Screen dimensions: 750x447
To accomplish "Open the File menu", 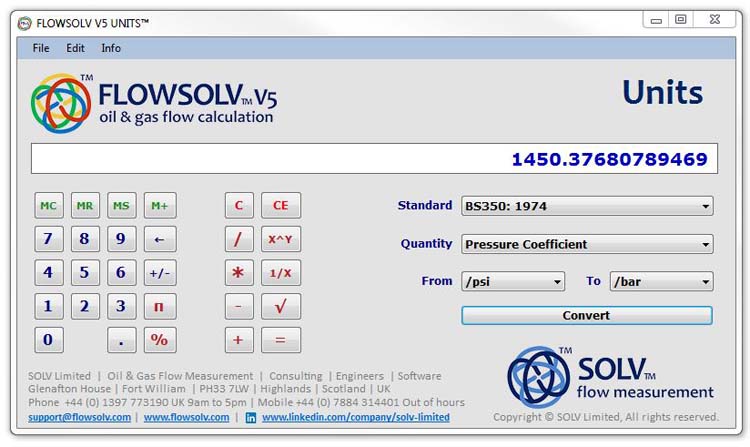I will click(41, 48).
